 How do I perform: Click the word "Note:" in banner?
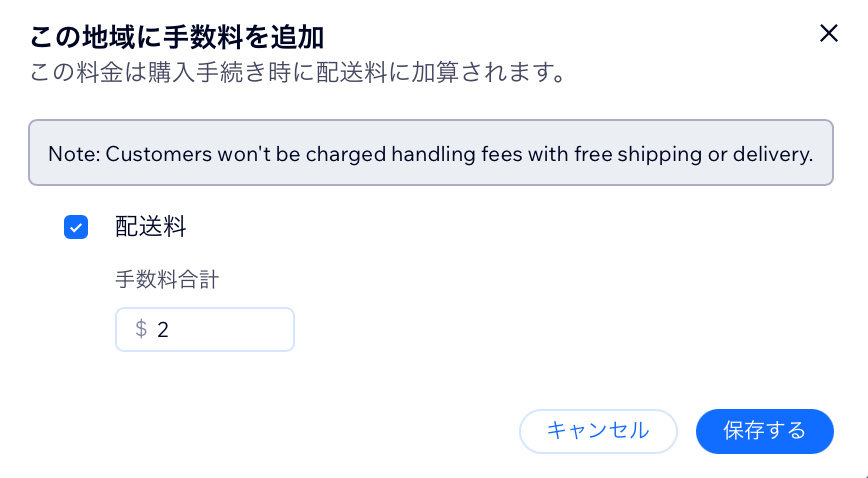74,154
